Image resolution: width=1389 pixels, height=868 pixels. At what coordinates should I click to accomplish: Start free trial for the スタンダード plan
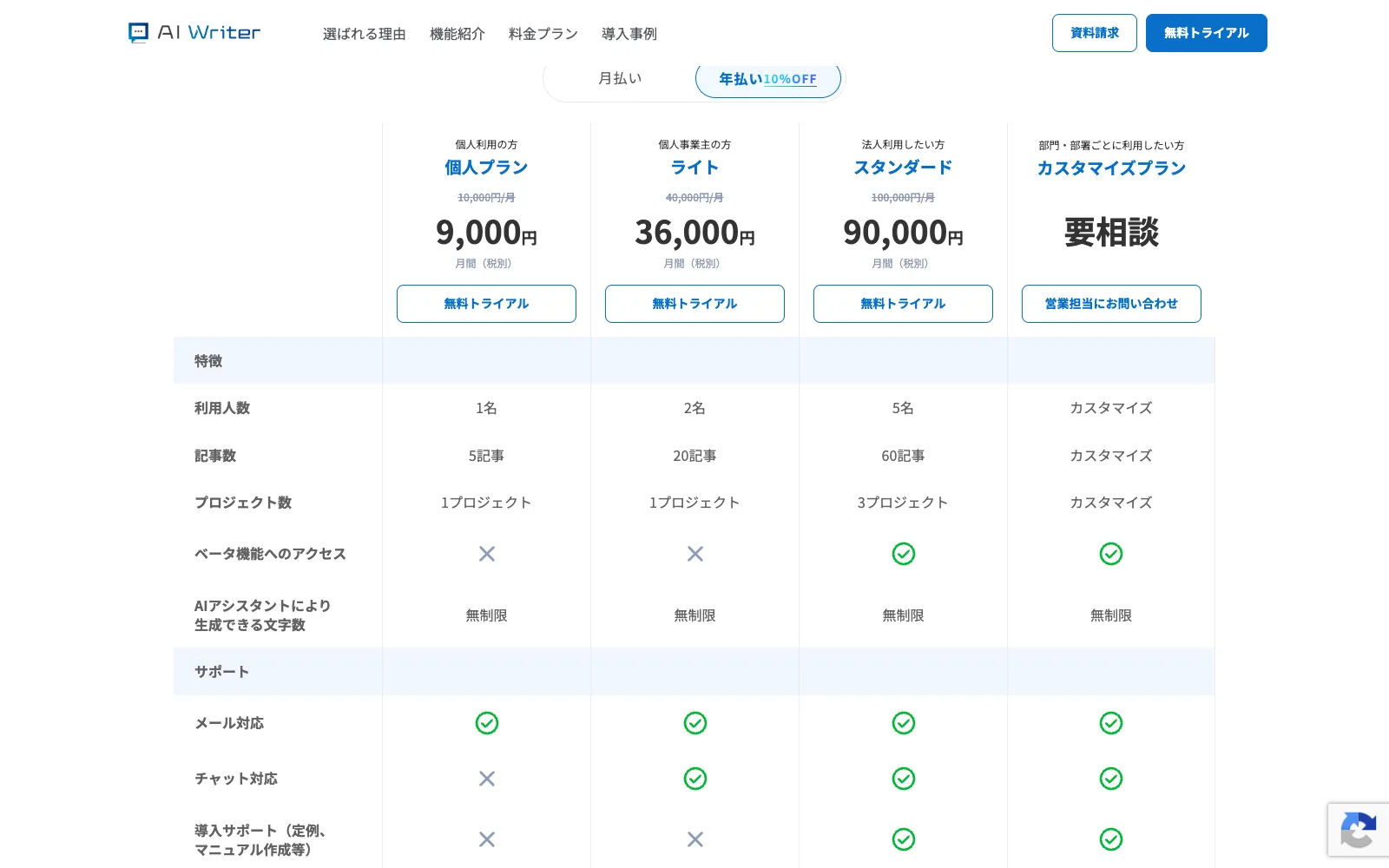click(x=904, y=304)
